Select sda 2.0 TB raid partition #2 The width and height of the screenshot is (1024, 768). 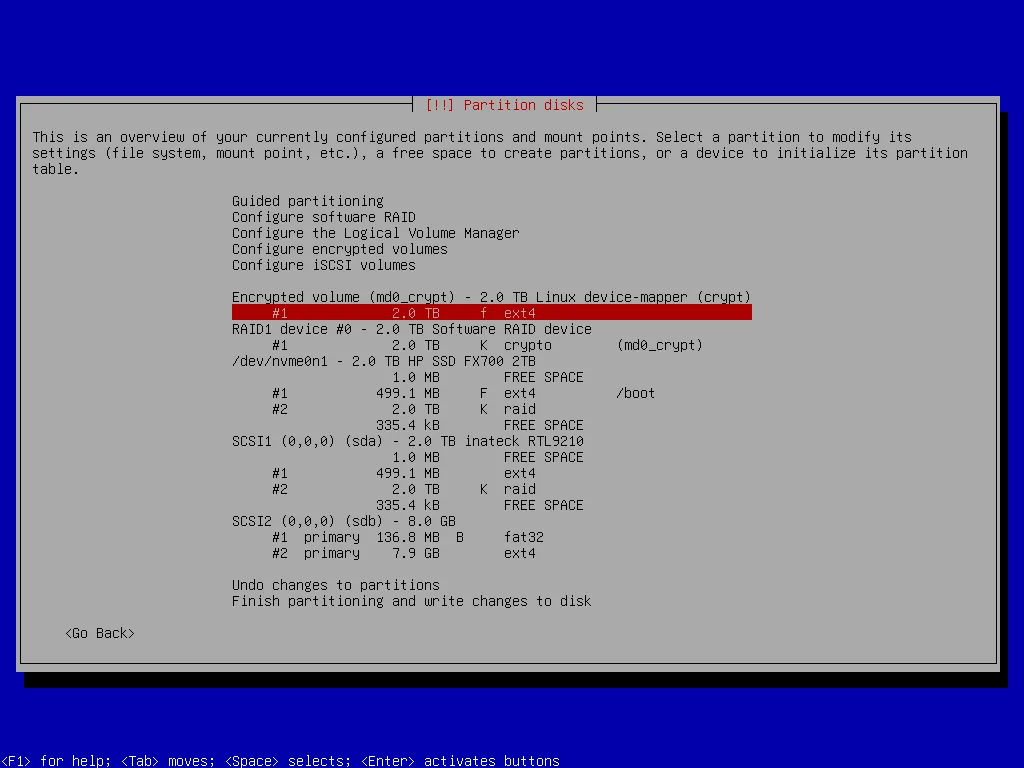[x=403, y=489]
